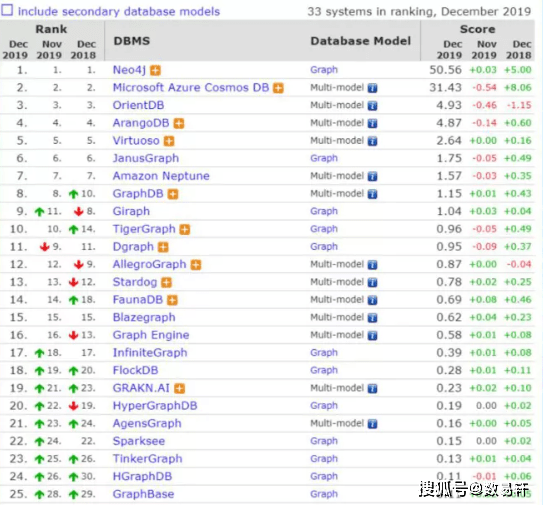Click the orange plus icon next to GRAKN.AI
The image size is (543, 506).
[x=179, y=389]
